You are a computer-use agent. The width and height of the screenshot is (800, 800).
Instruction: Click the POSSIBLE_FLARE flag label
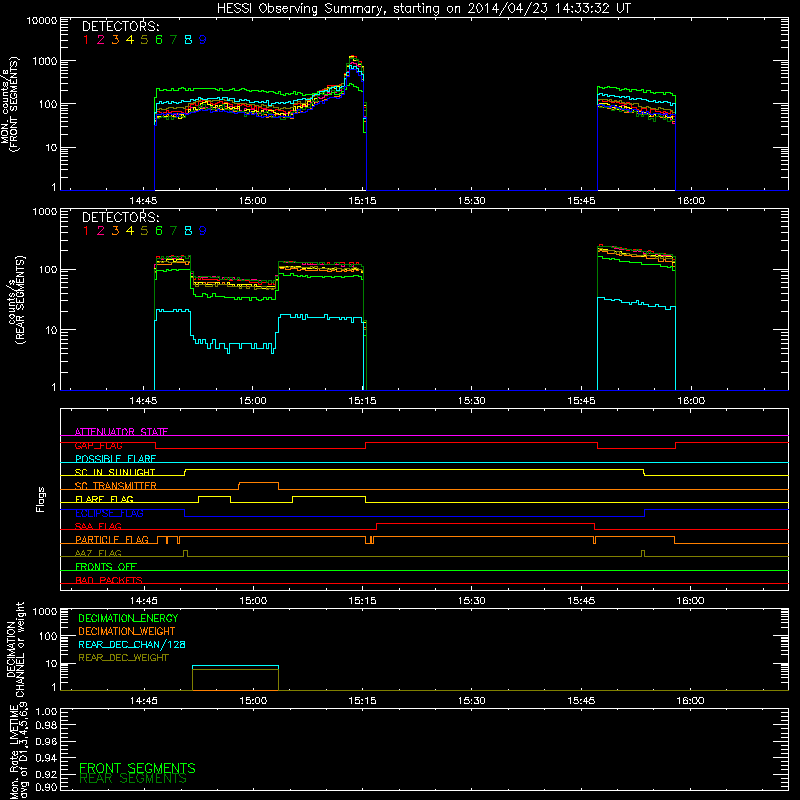[115, 459]
